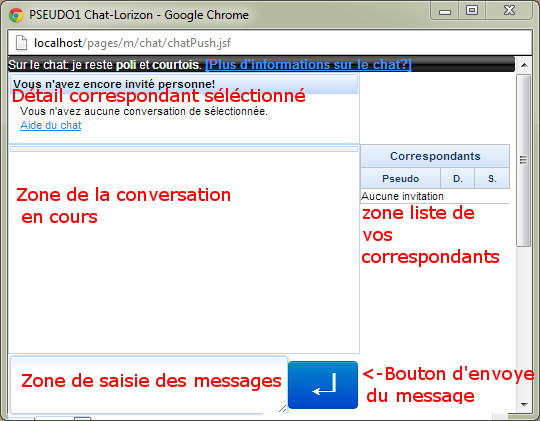Click the scrollbar down arrow
The width and height of the screenshot is (540, 421).
coord(524,404)
